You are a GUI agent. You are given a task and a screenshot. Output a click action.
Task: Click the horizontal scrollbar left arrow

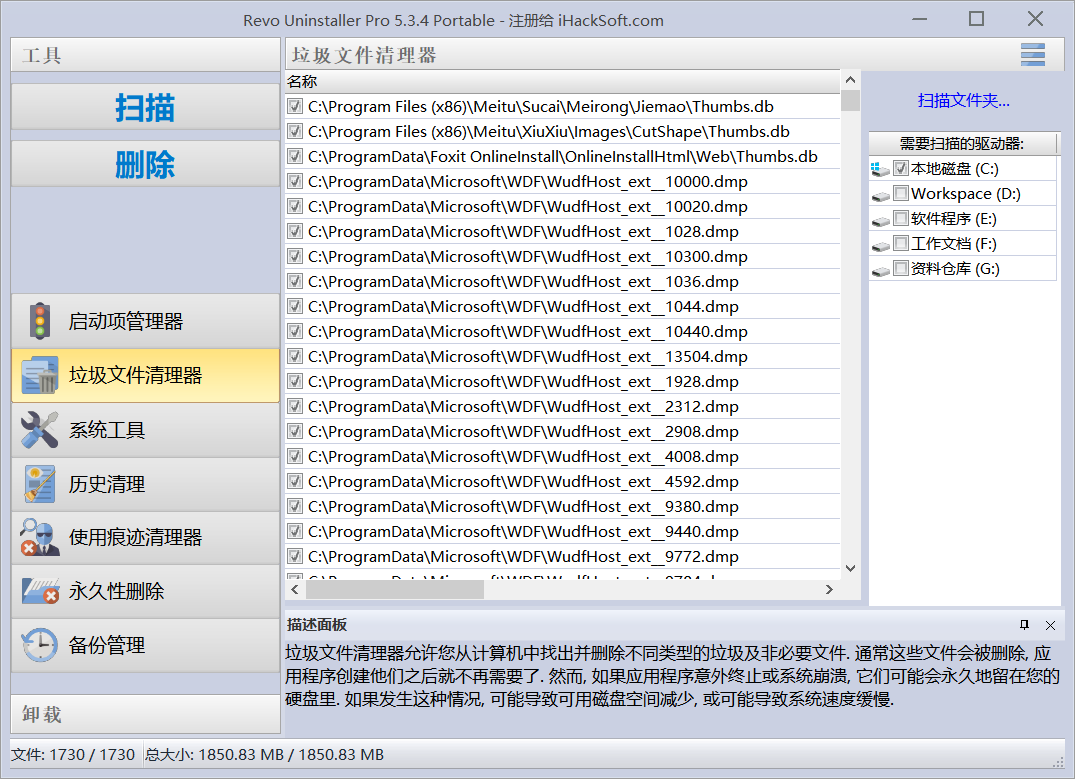[x=295, y=589]
